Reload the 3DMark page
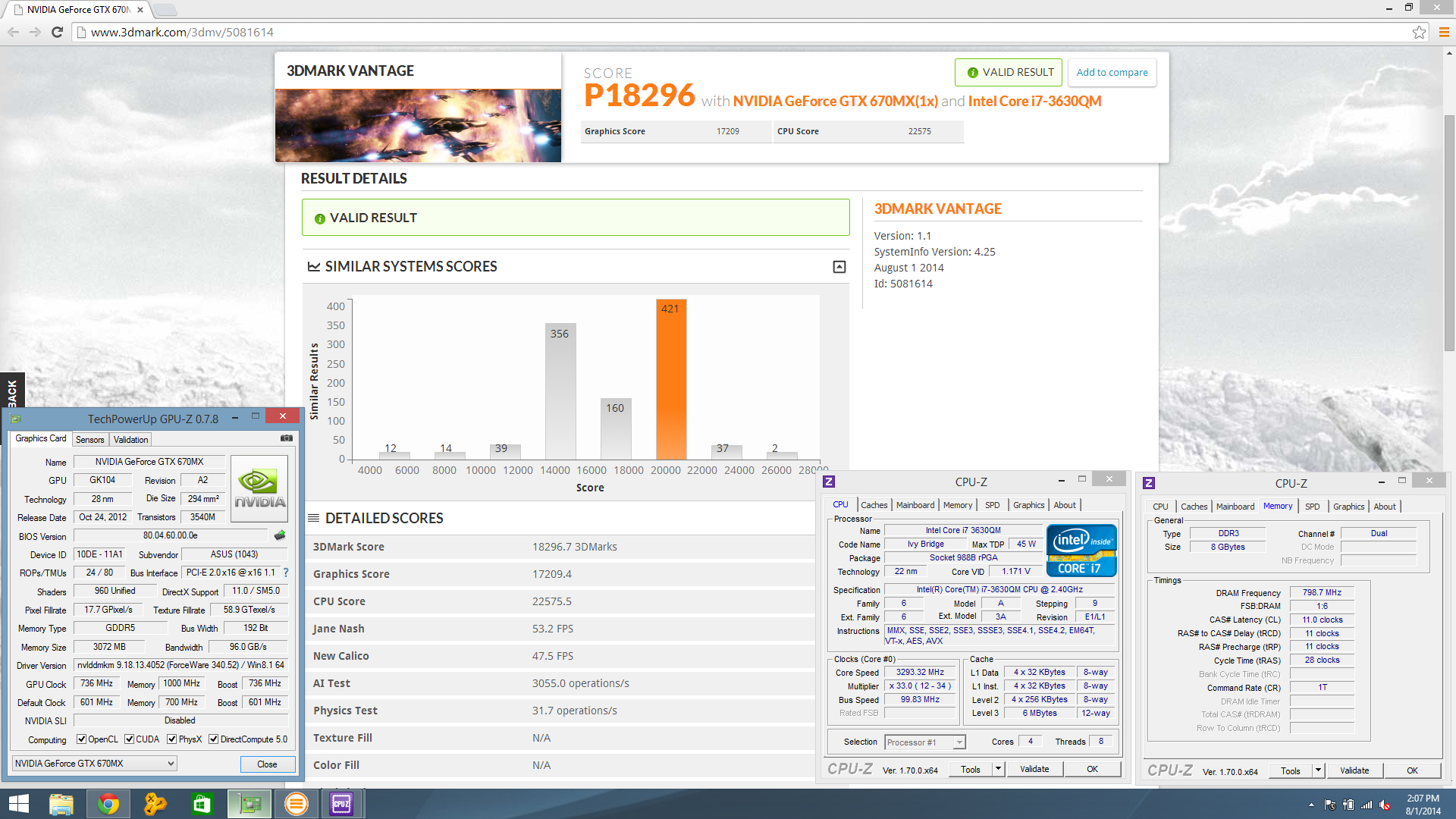The height and width of the screenshot is (819, 1456). 57,32
